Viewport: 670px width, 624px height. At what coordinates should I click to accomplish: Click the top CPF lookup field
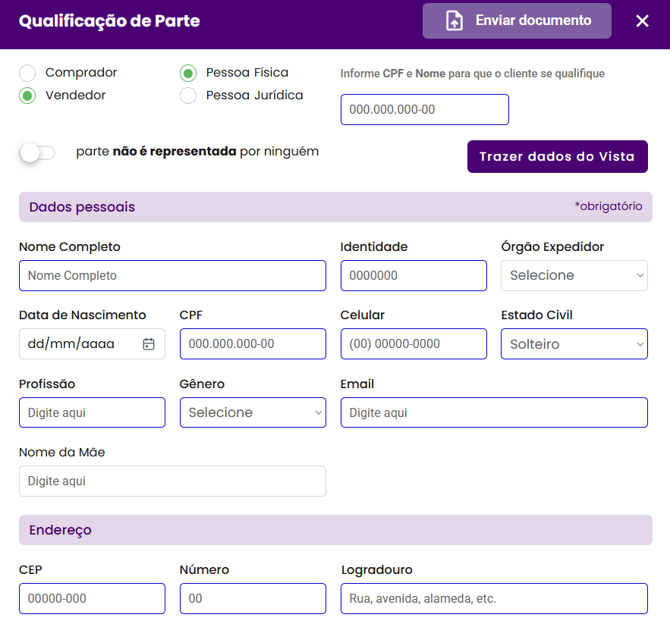pyautogui.click(x=424, y=109)
